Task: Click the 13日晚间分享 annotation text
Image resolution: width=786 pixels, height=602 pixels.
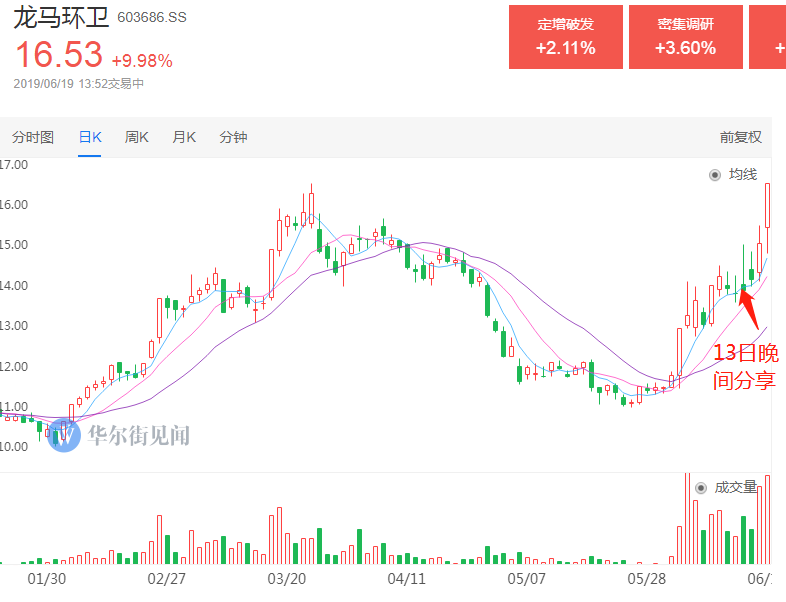Action: click(x=743, y=366)
